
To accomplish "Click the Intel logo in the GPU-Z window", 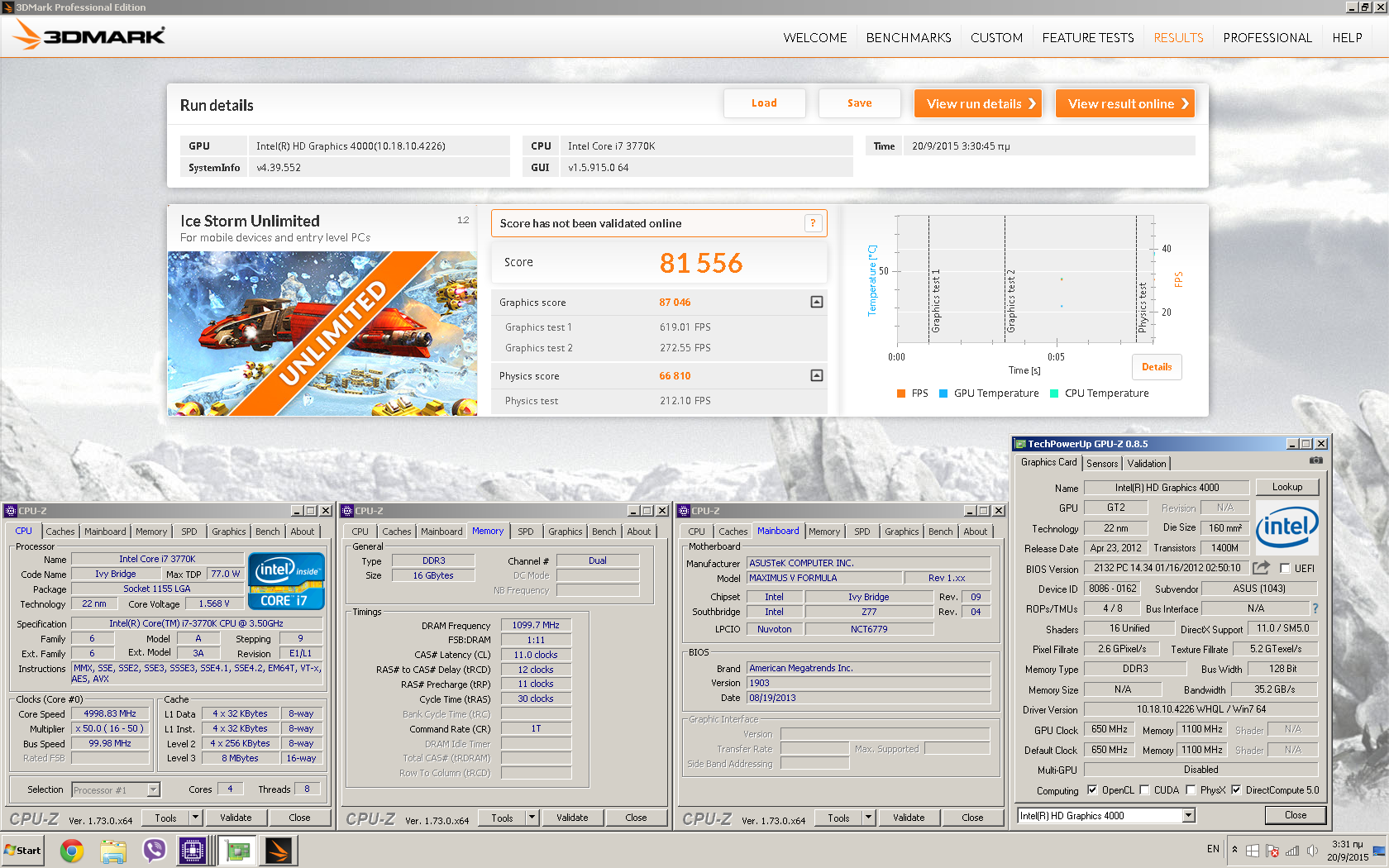I will pyautogui.click(x=1287, y=527).
